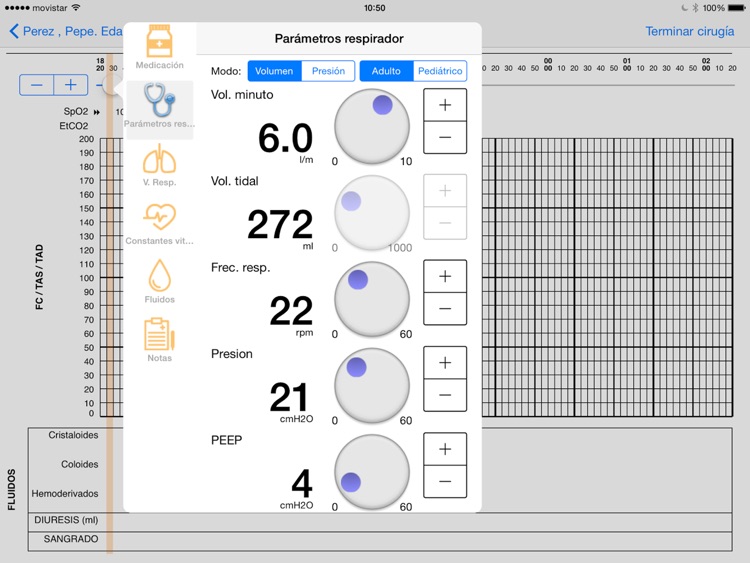Open the Medicación pill bottle icon

(x=159, y=42)
